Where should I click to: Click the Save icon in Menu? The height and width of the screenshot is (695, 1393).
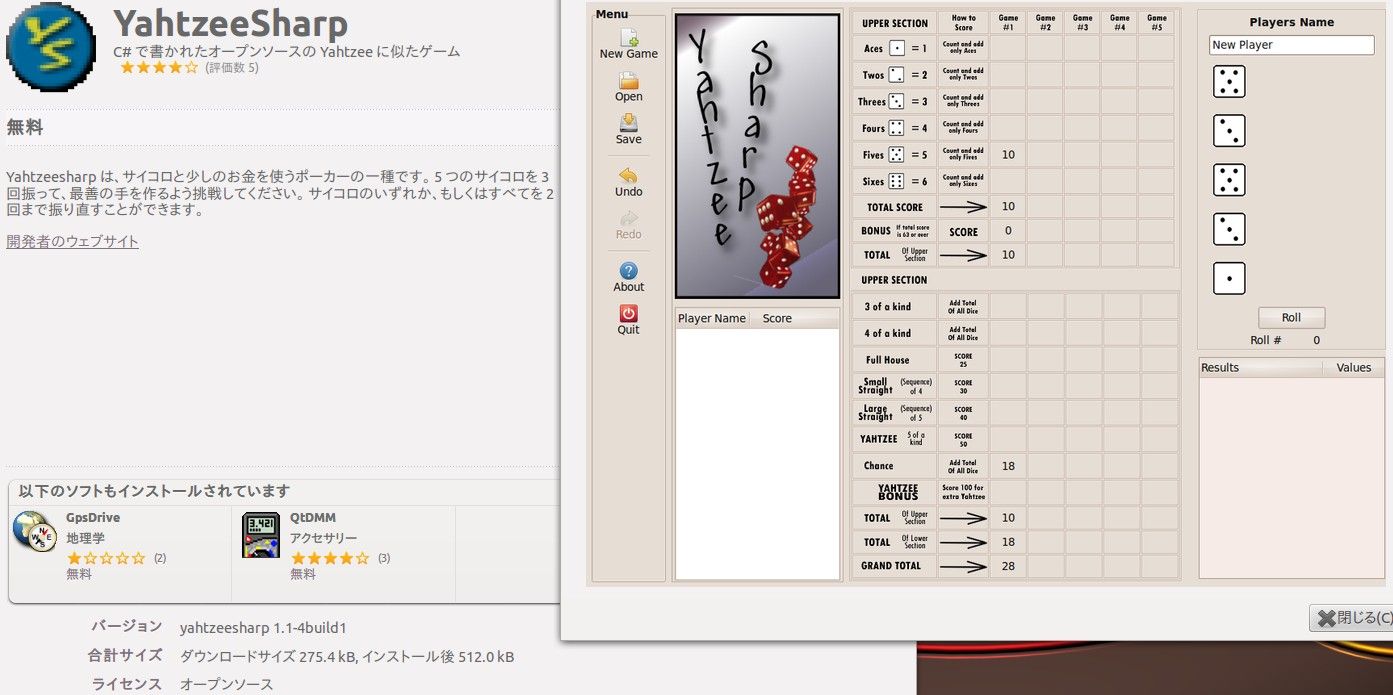coord(628,123)
